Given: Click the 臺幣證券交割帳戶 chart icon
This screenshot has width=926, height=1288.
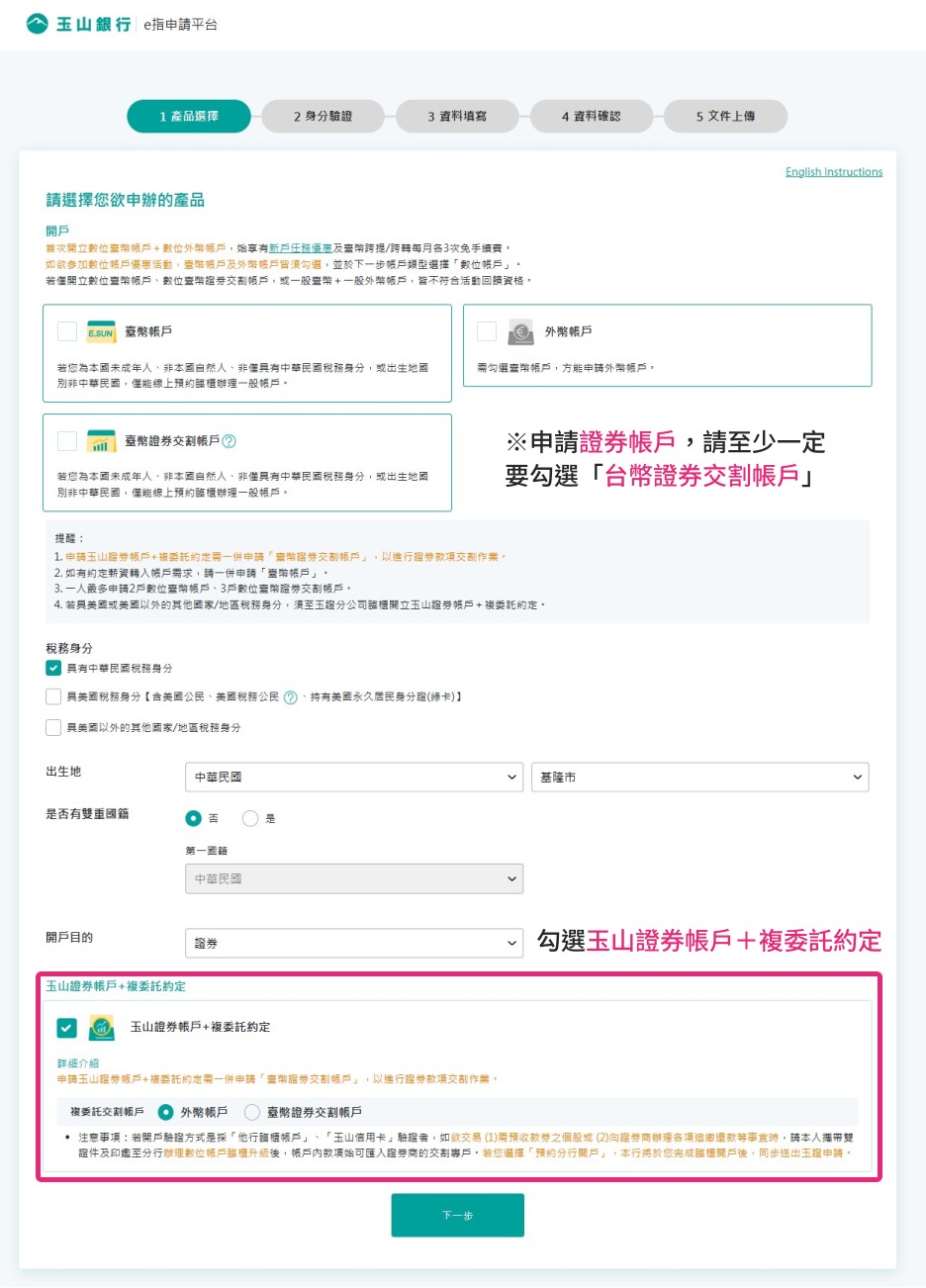Looking at the screenshot, I should 101,441.
